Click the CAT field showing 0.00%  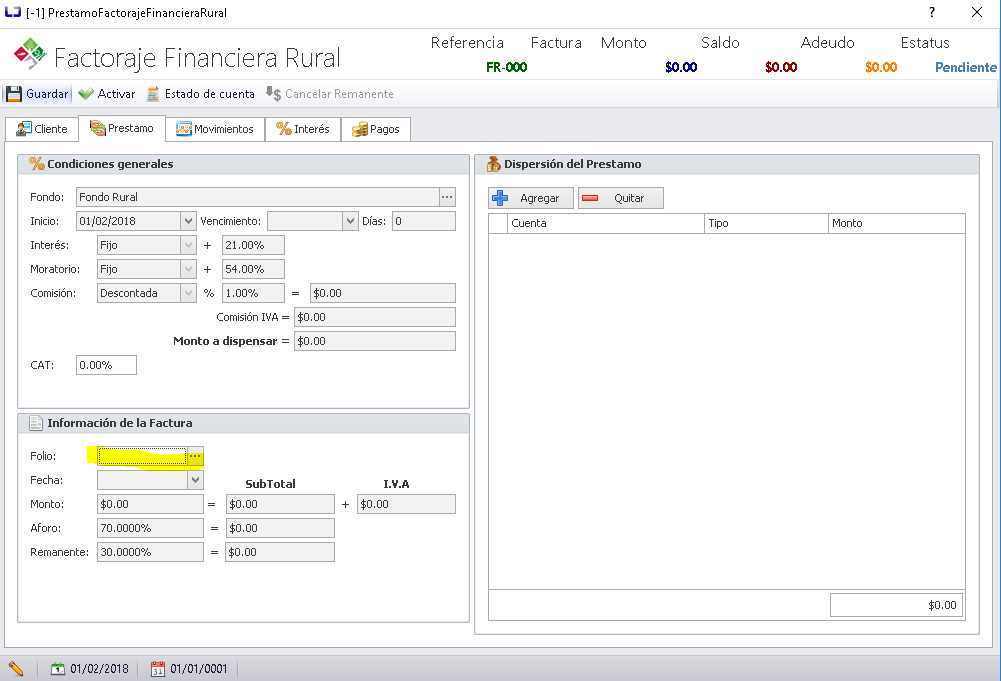(106, 365)
